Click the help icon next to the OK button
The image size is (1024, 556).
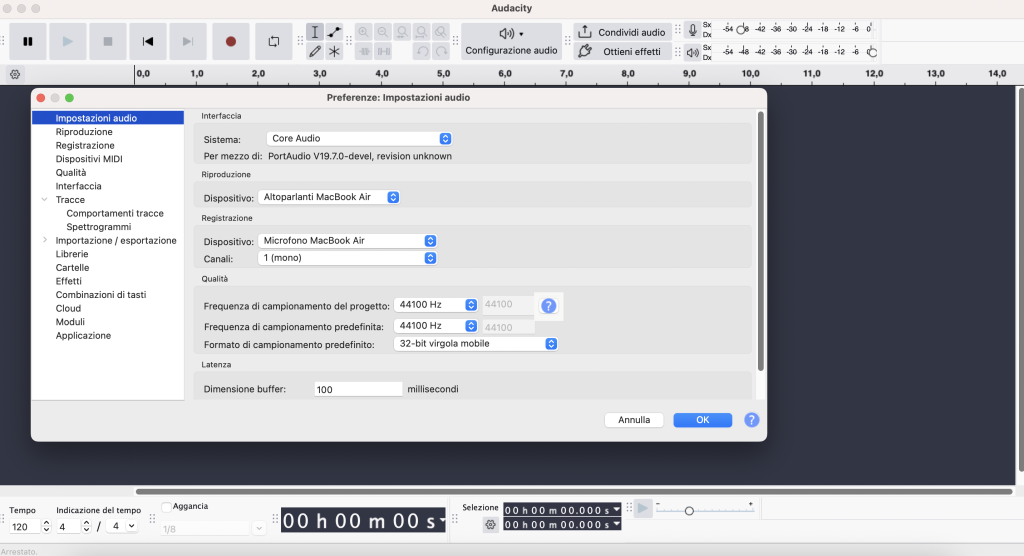752,420
